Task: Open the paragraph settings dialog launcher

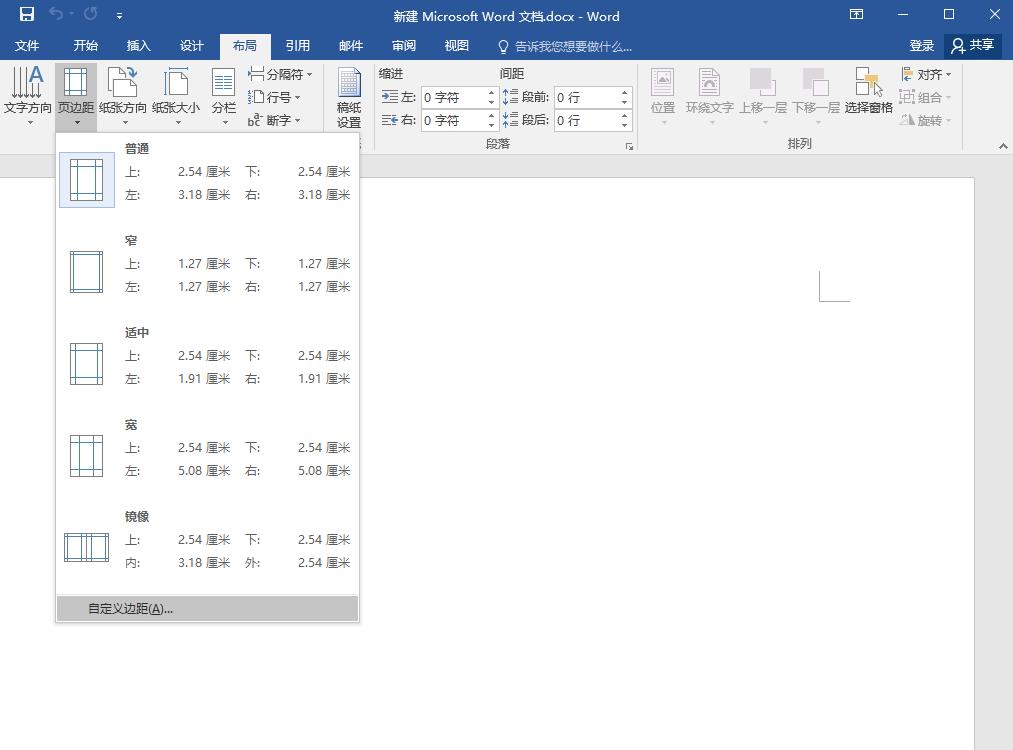Action: click(x=629, y=146)
